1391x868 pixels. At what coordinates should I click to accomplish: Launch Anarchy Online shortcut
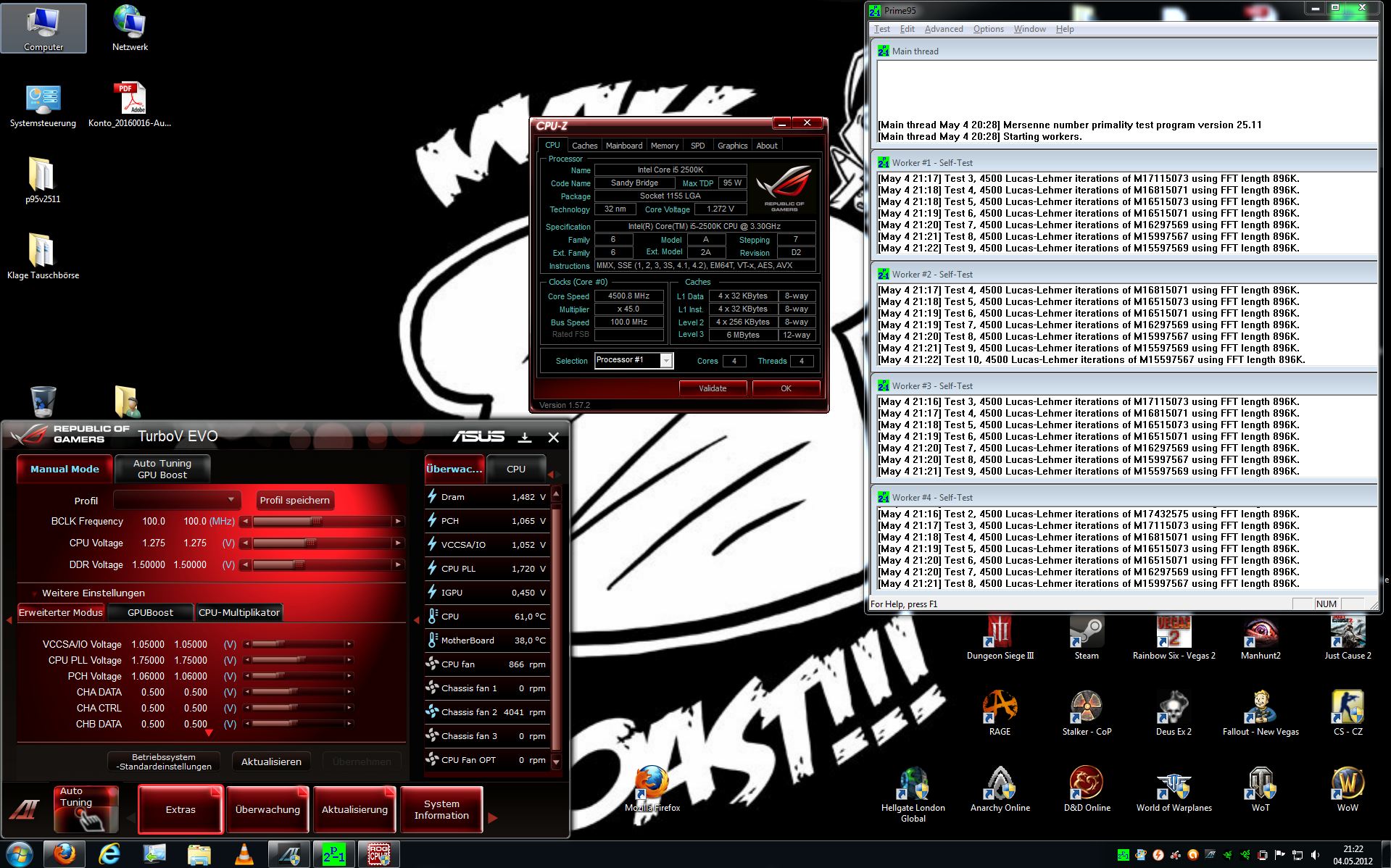point(1000,790)
